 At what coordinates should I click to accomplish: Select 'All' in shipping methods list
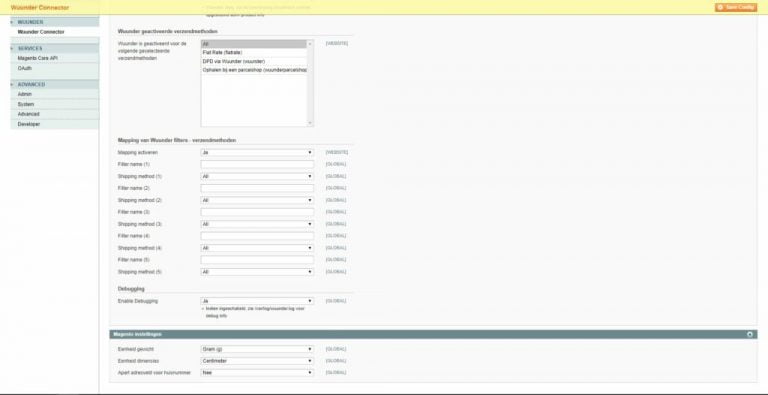(254, 44)
